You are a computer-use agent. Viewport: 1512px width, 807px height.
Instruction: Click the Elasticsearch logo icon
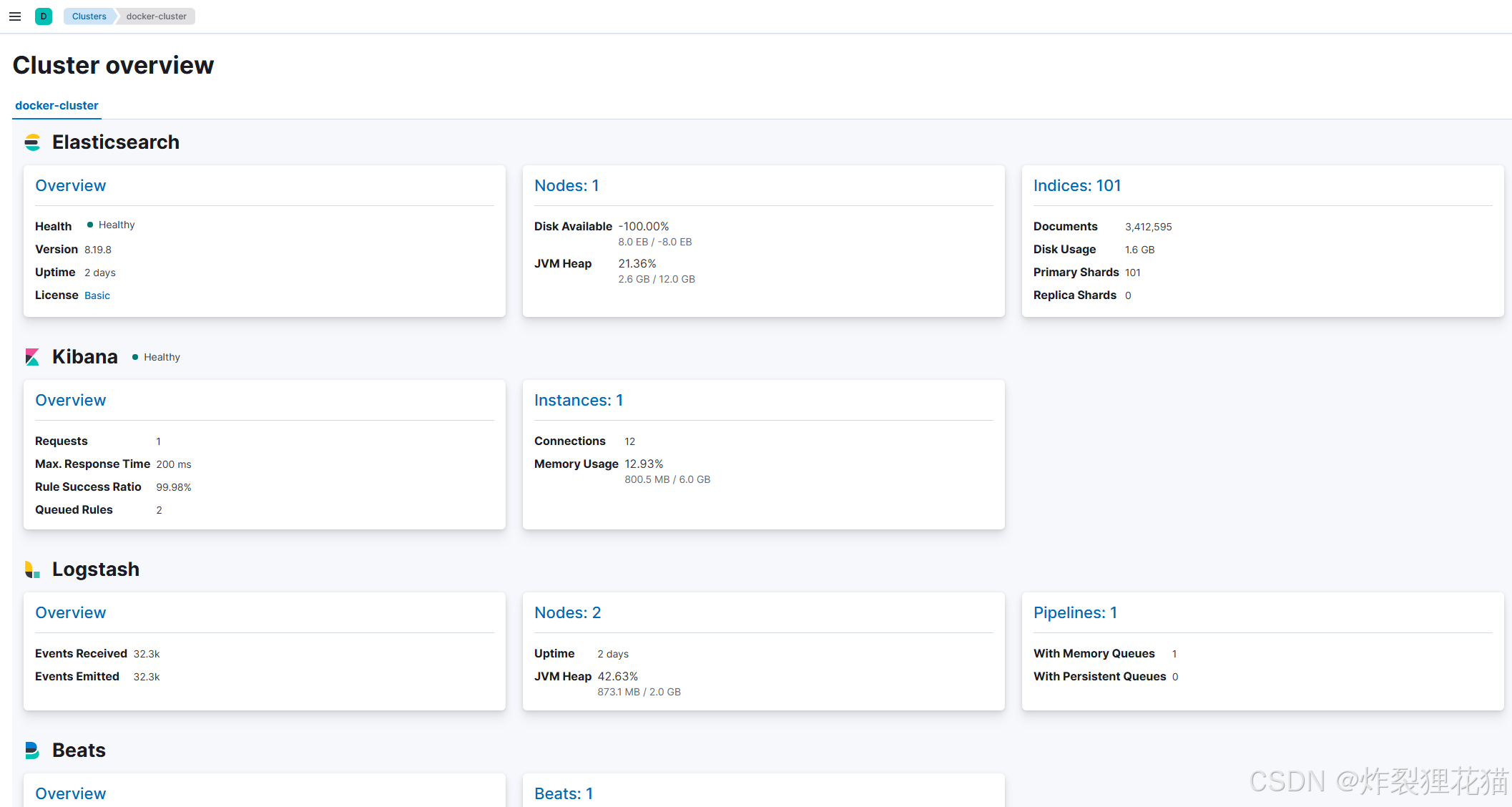pos(32,142)
